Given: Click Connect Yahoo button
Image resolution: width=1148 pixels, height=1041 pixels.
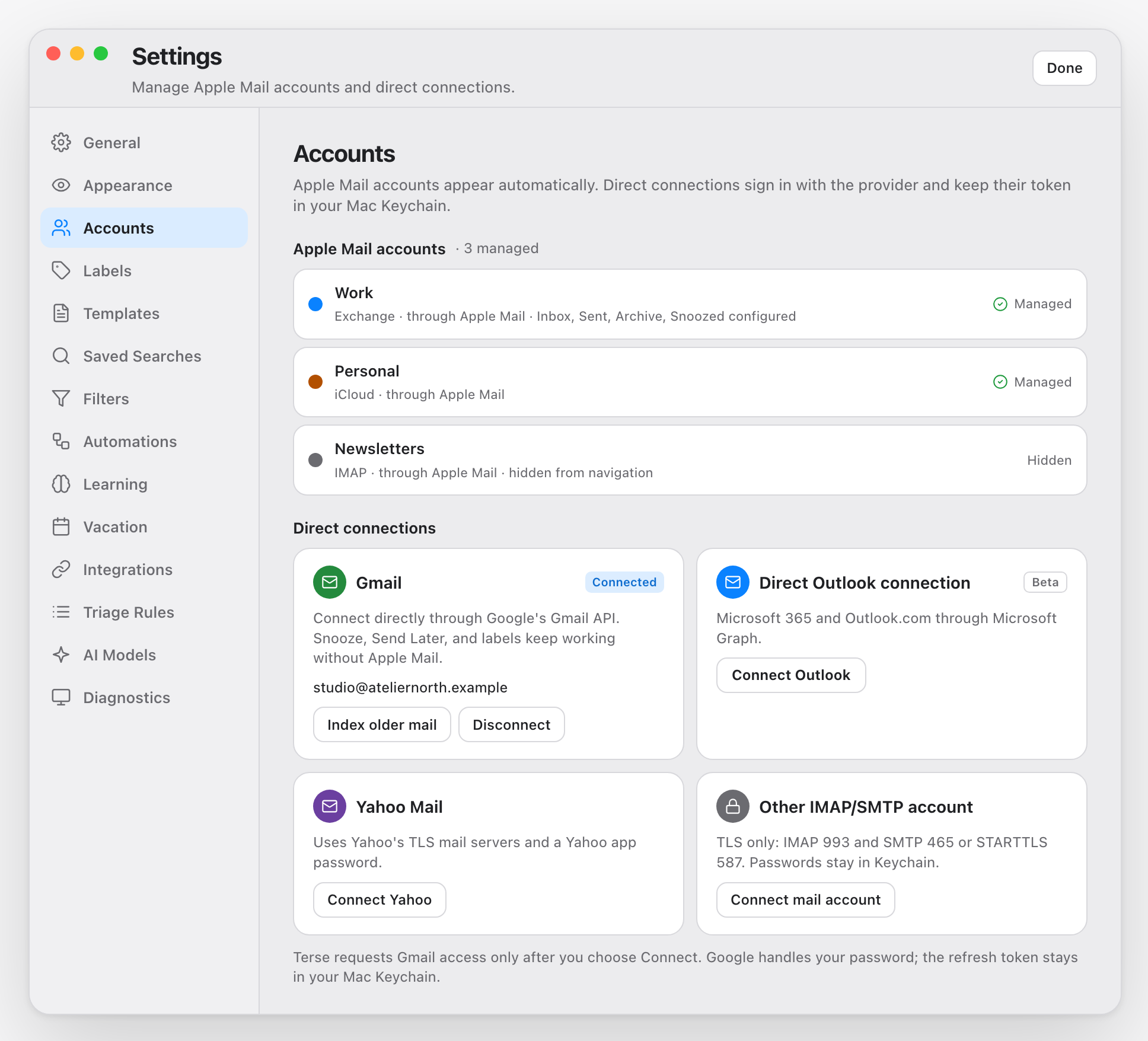Looking at the screenshot, I should pos(380,900).
